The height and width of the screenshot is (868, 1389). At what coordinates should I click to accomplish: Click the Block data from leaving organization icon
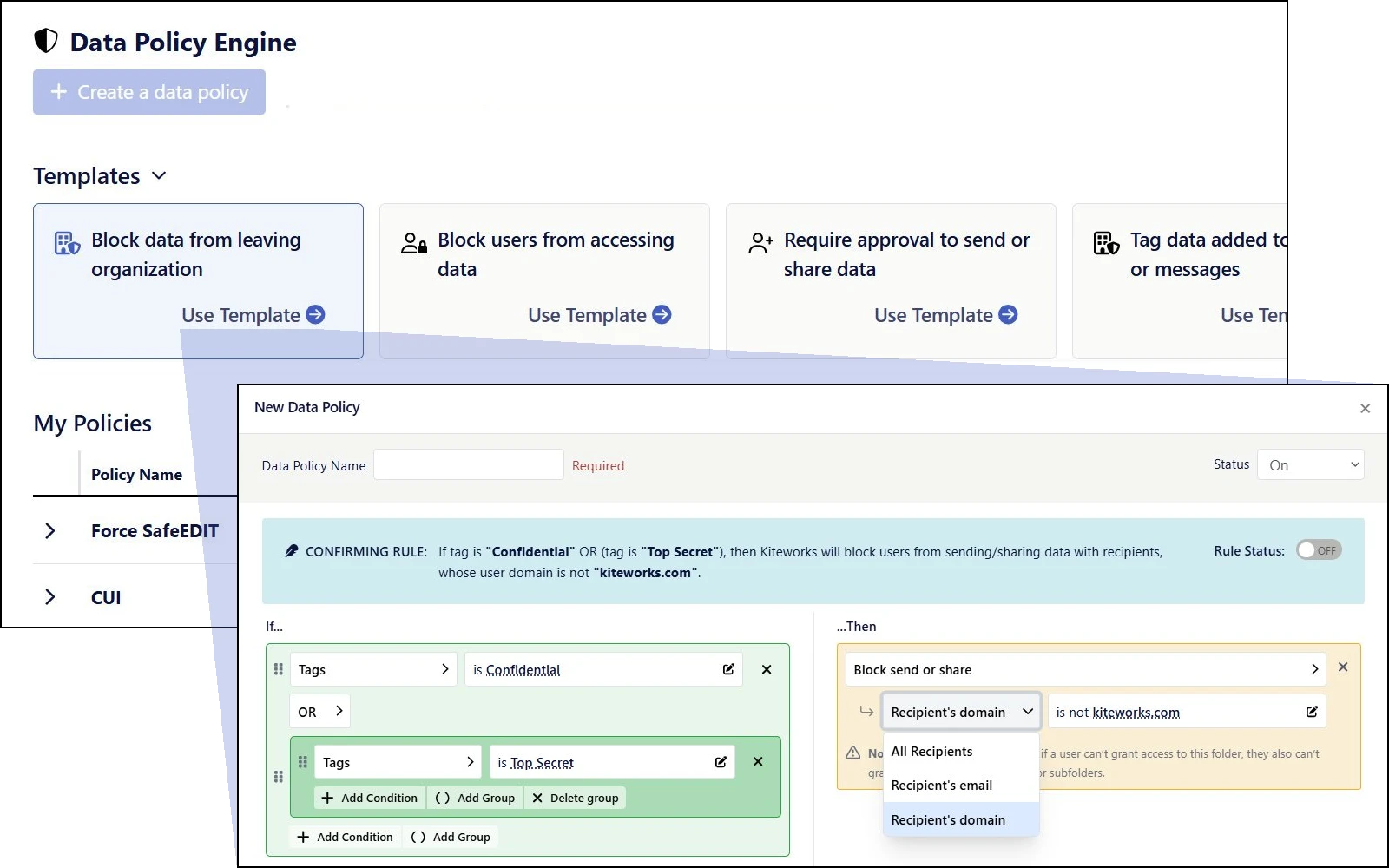click(67, 243)
